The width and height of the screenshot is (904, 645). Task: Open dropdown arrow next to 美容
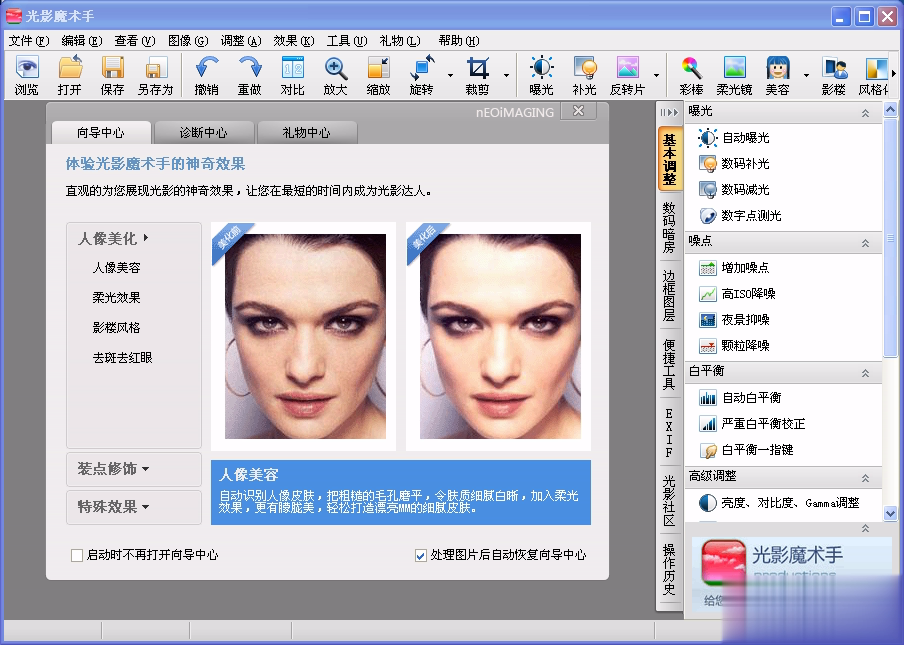[x=806, y=76]
